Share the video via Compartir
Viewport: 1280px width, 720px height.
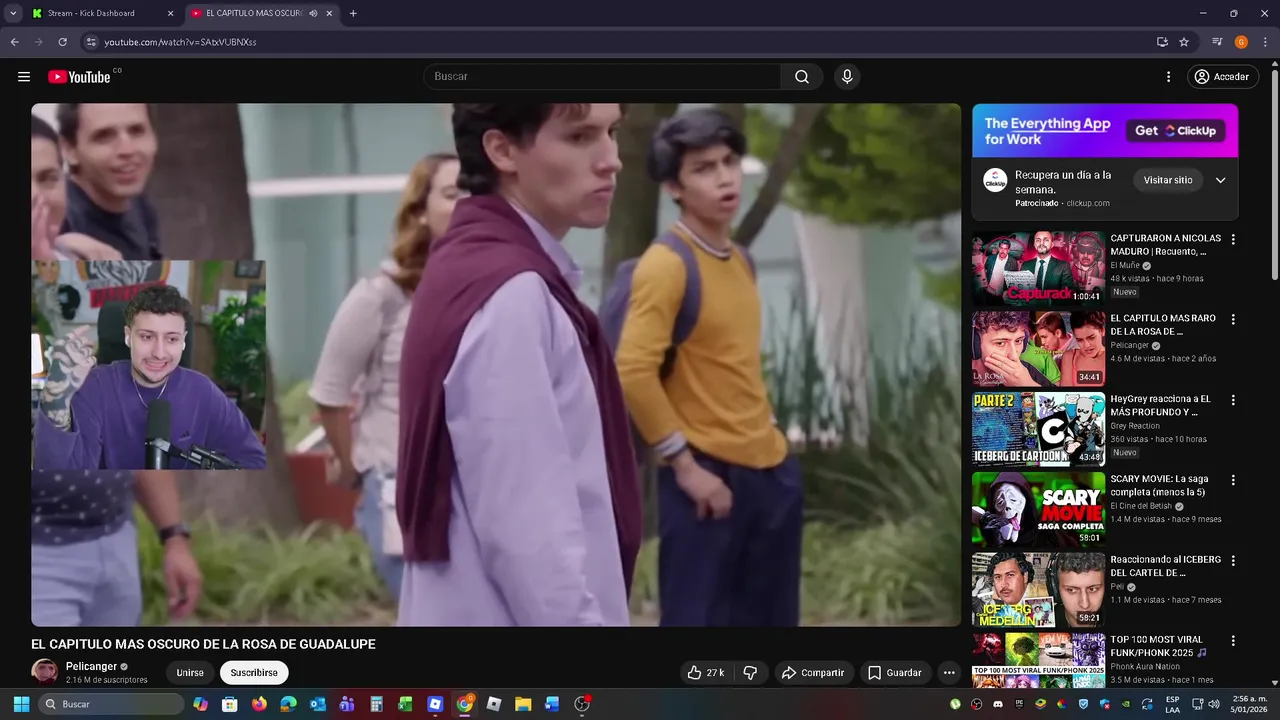814,673
